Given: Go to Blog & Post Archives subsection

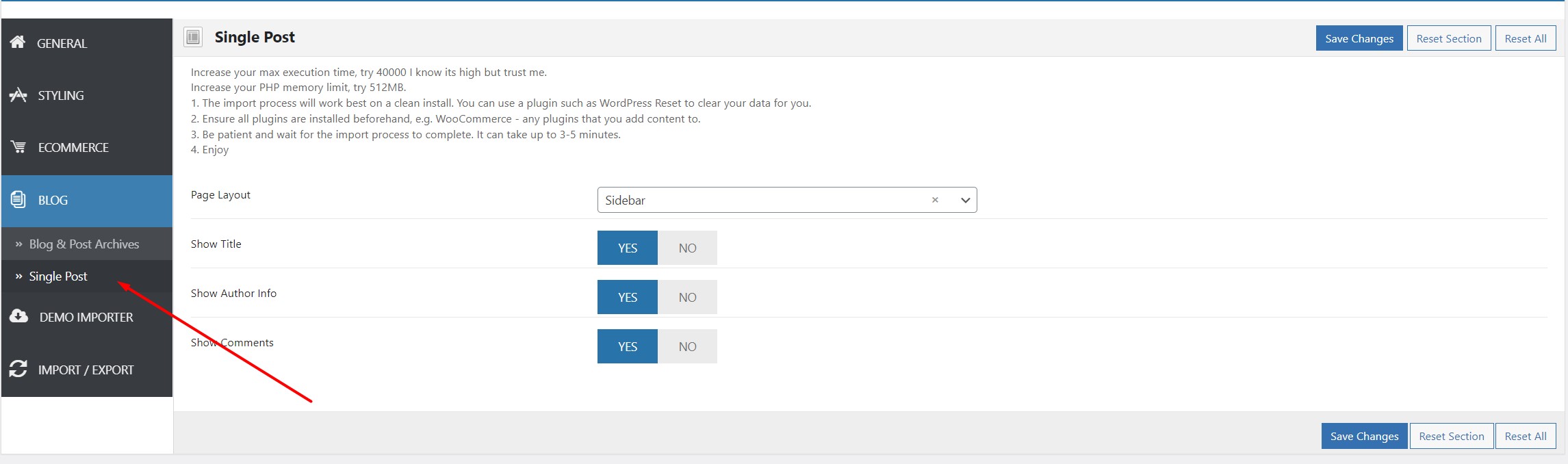Looking at the screenshot, I should click(87, 244).
